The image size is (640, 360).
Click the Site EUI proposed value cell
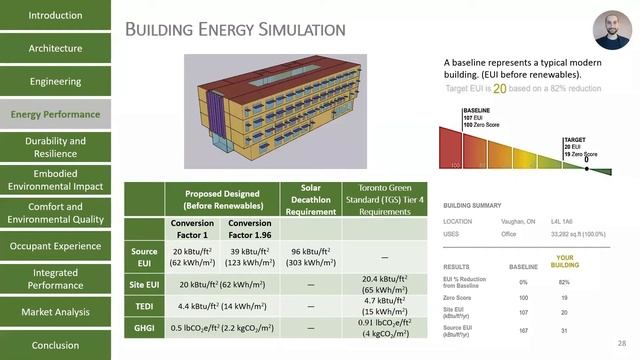pyautogui.click(x=222, y=285)
